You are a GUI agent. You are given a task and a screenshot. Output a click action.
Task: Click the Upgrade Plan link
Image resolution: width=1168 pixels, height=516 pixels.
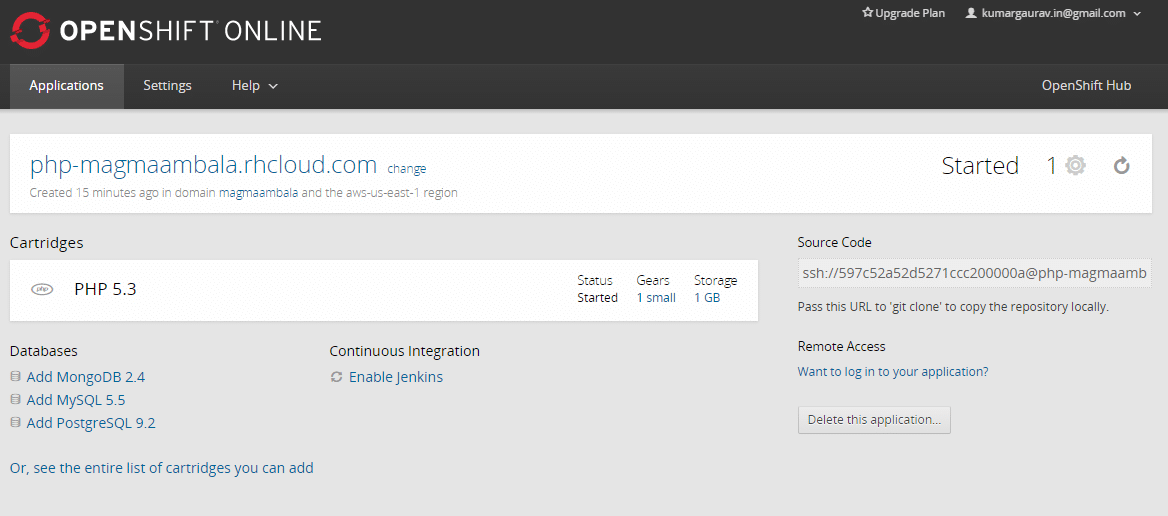pyautogui.click(x=910, y=13)
